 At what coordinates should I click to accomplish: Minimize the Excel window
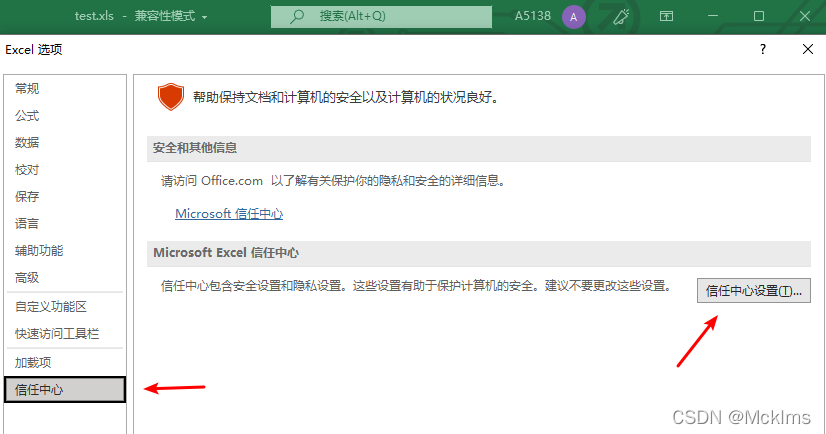(x=713, y=16)
